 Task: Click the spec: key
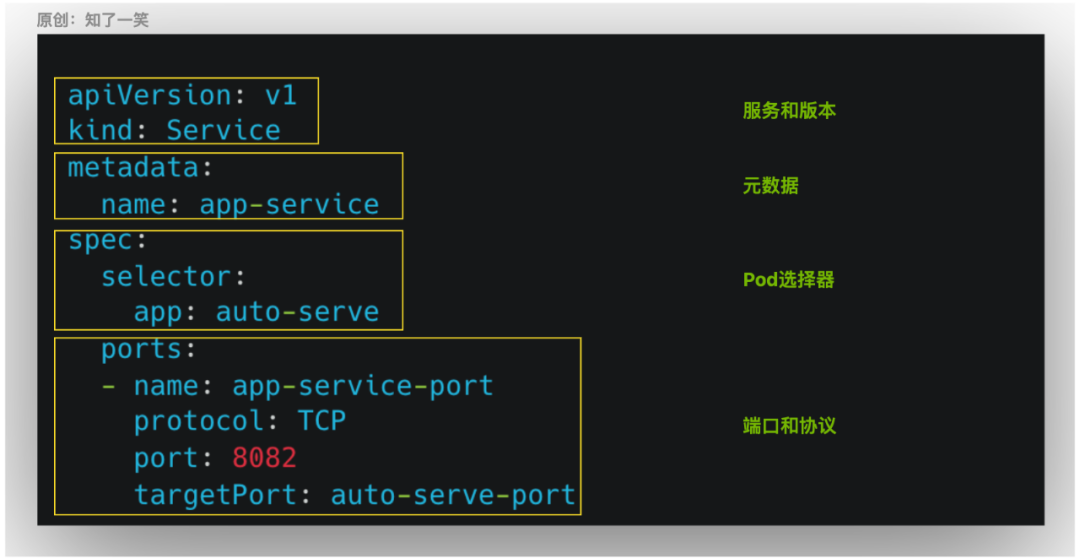(107, 242)
